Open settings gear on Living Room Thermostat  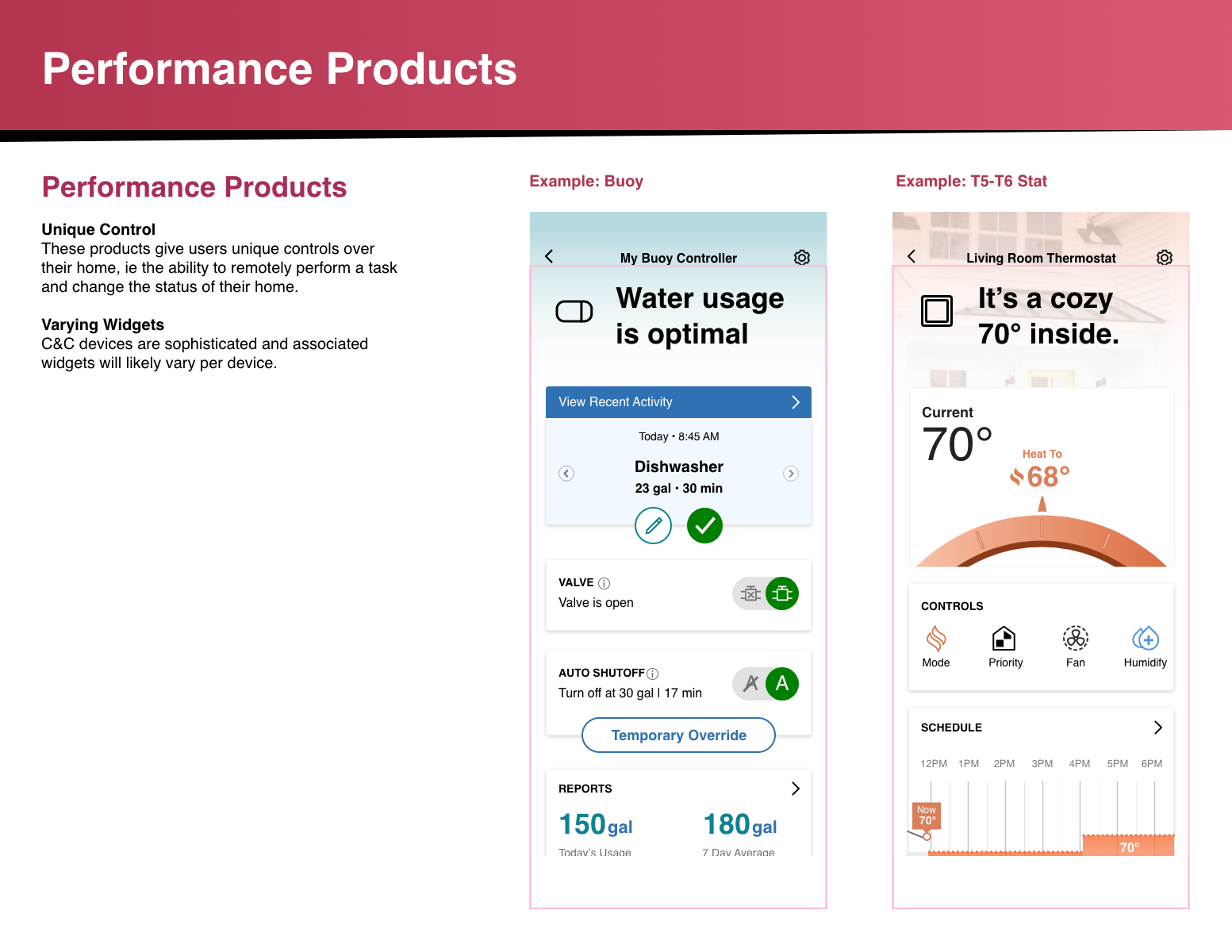pyautogui.click(x=1165, y=257)
